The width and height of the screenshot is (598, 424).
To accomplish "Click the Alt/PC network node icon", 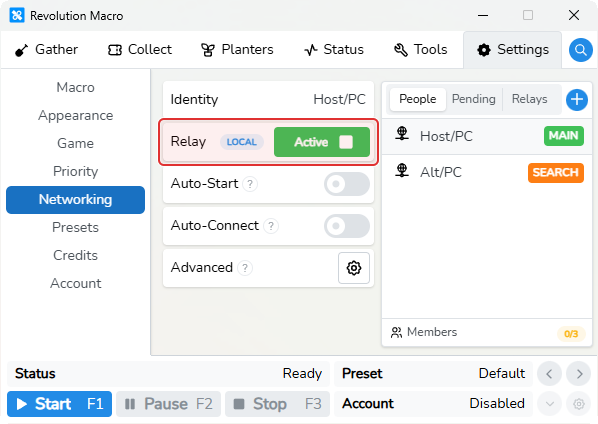I will coord(402,170).
